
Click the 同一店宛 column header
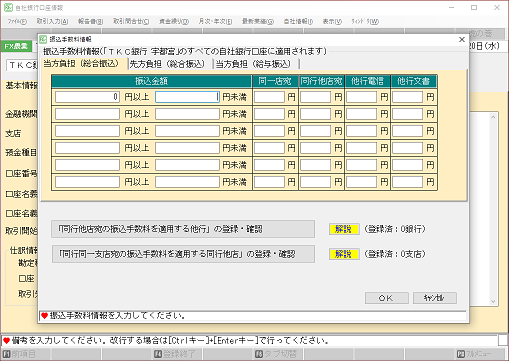[275, 81]
